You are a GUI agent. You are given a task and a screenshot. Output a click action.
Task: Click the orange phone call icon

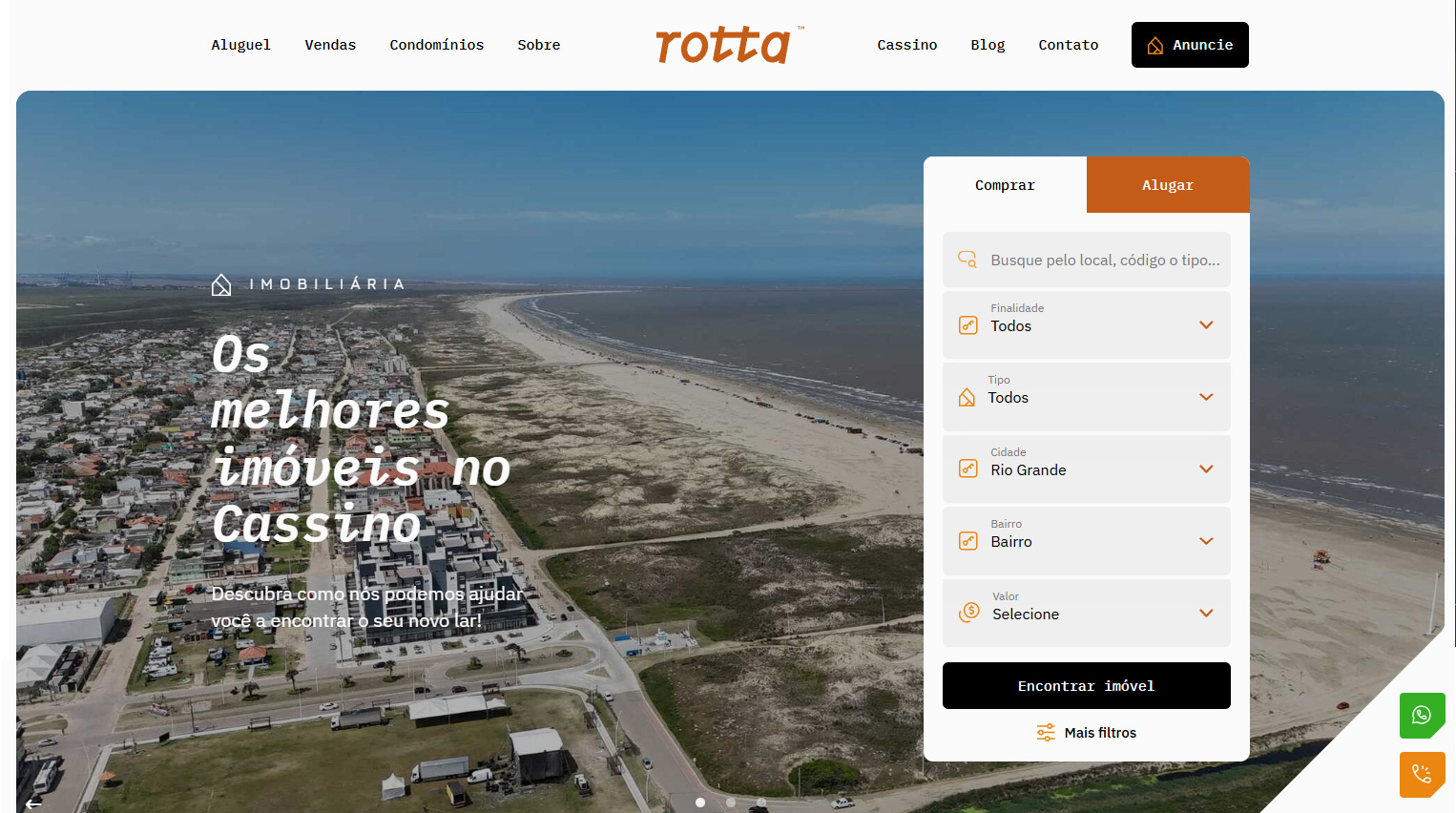point(1422,774)
